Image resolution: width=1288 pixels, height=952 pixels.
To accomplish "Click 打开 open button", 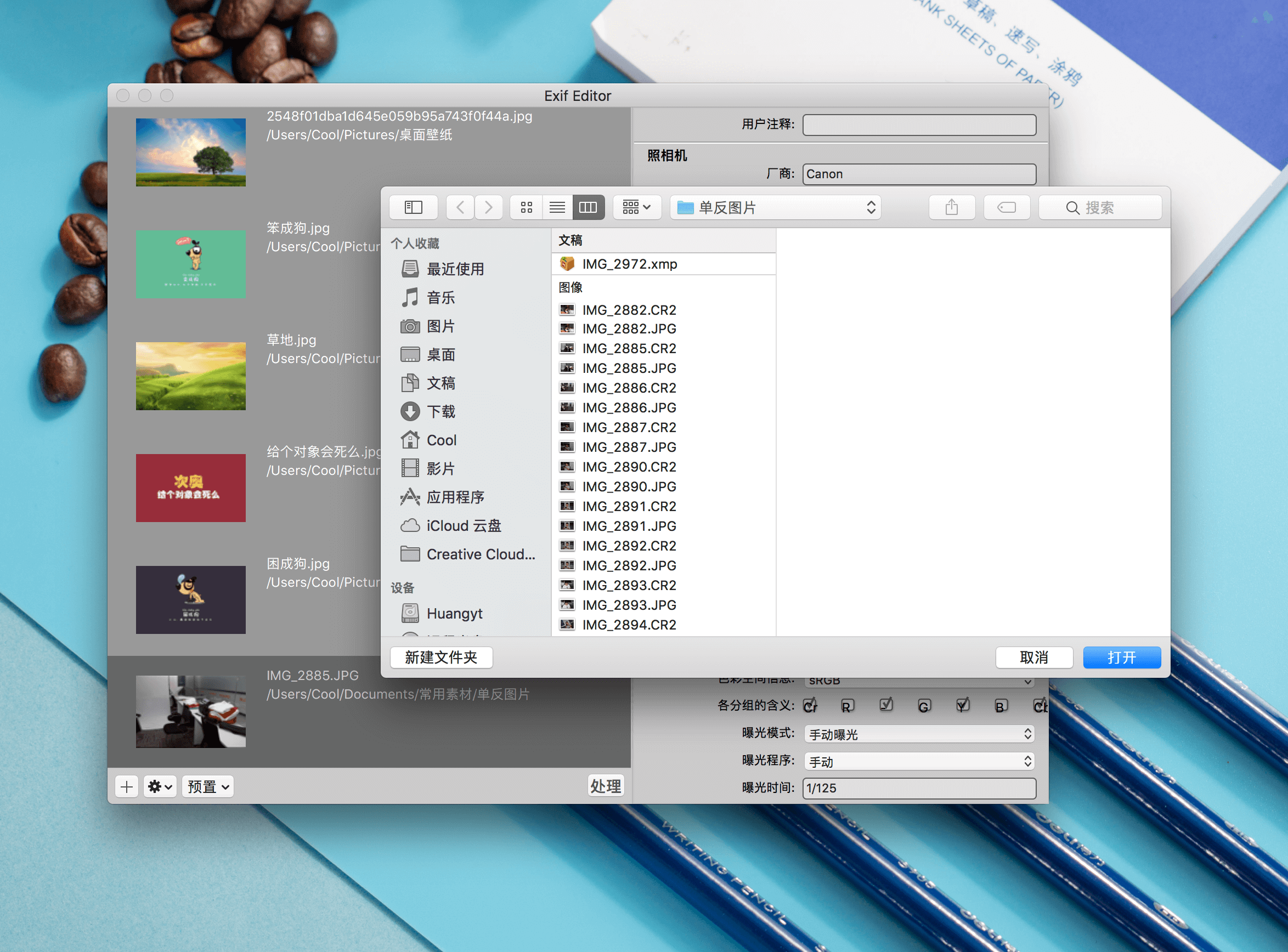I will pos(1121,656).
